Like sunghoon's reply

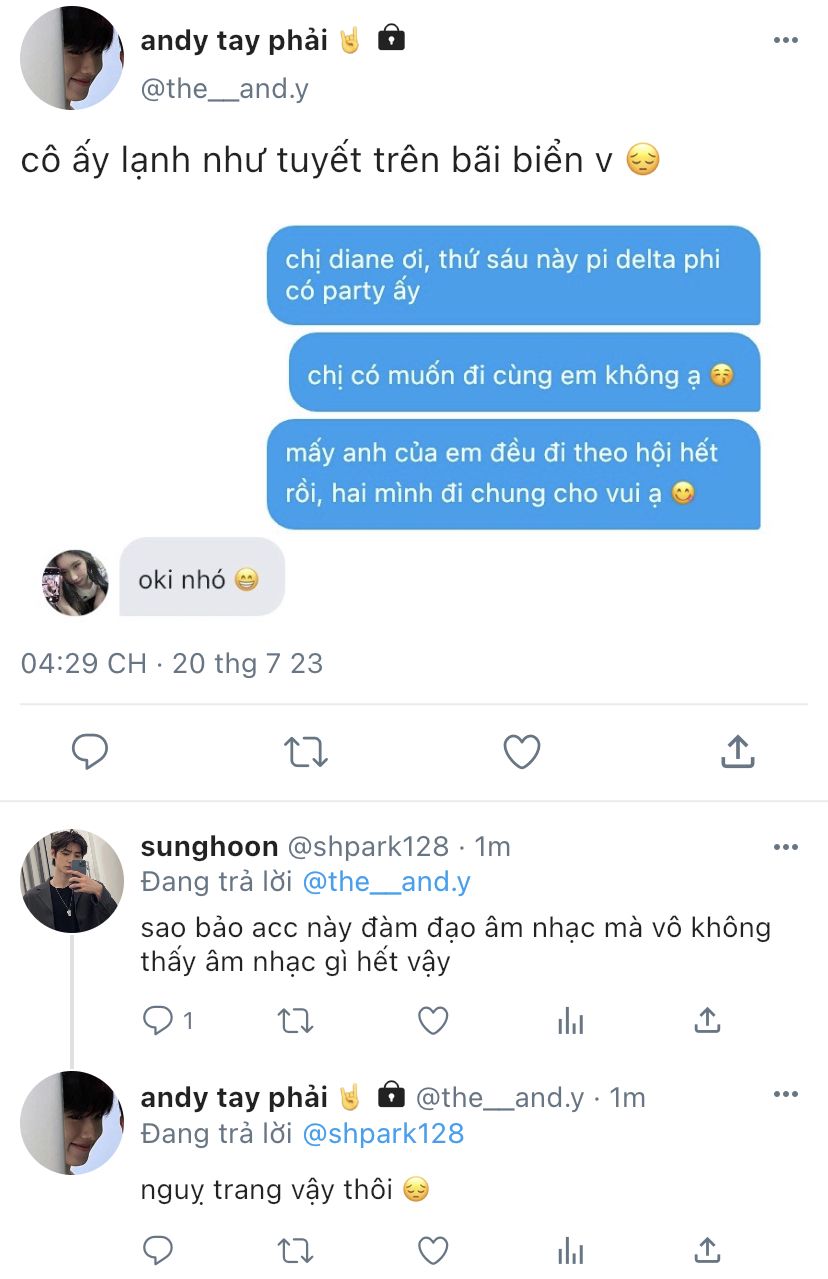click(432, 1020)
